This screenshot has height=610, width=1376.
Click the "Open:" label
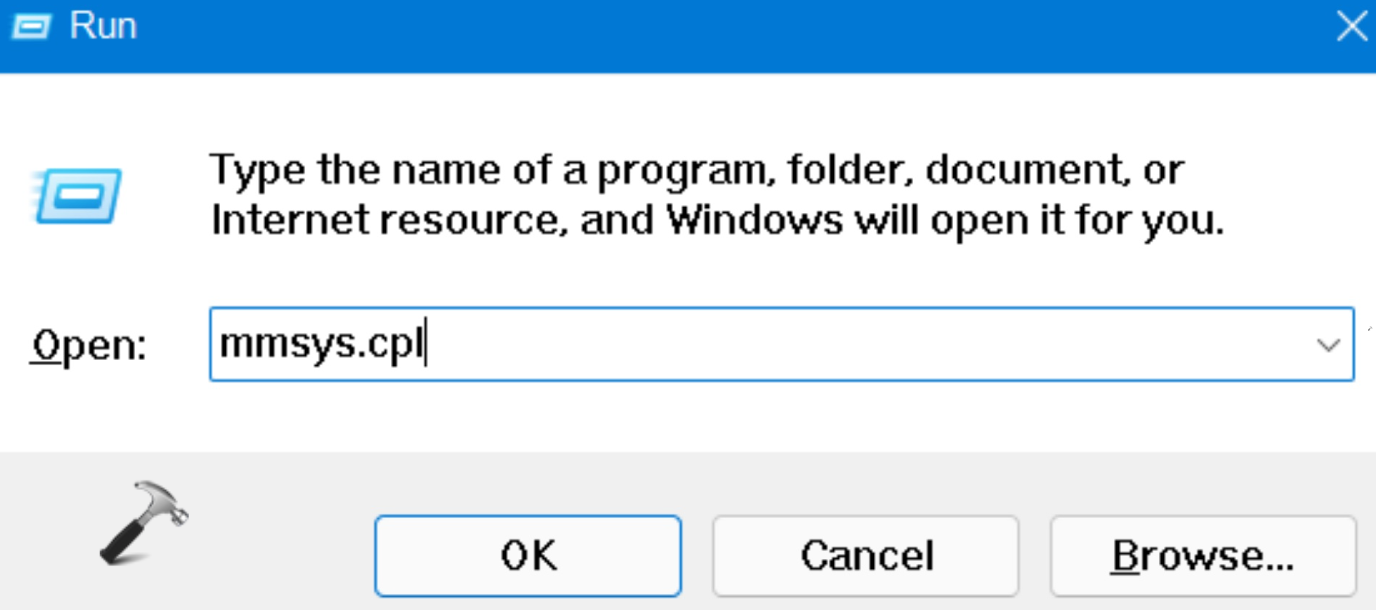pyautogui.click(x=88, y=347)
